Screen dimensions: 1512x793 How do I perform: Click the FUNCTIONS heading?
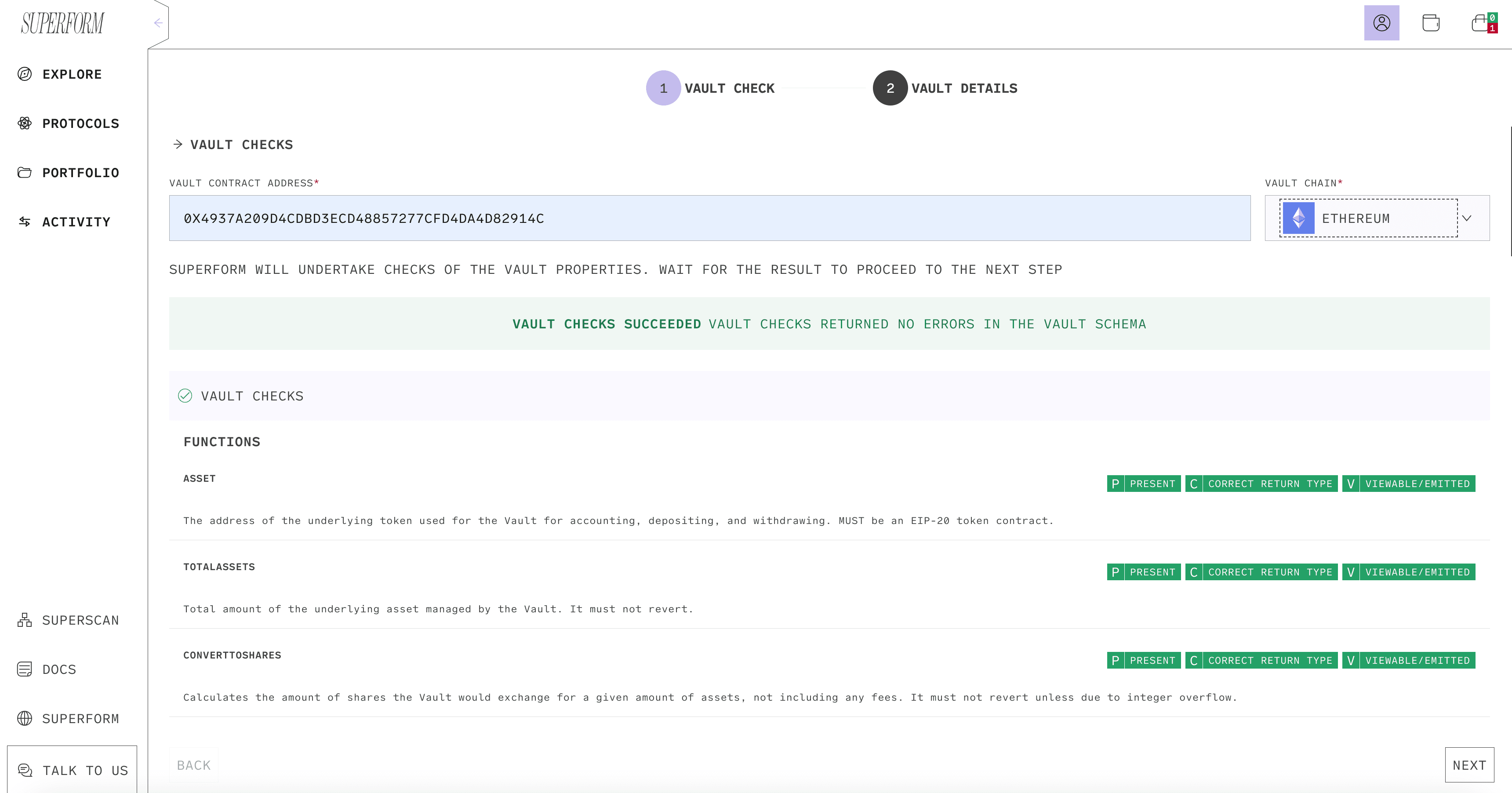click(x=221, y=442)
